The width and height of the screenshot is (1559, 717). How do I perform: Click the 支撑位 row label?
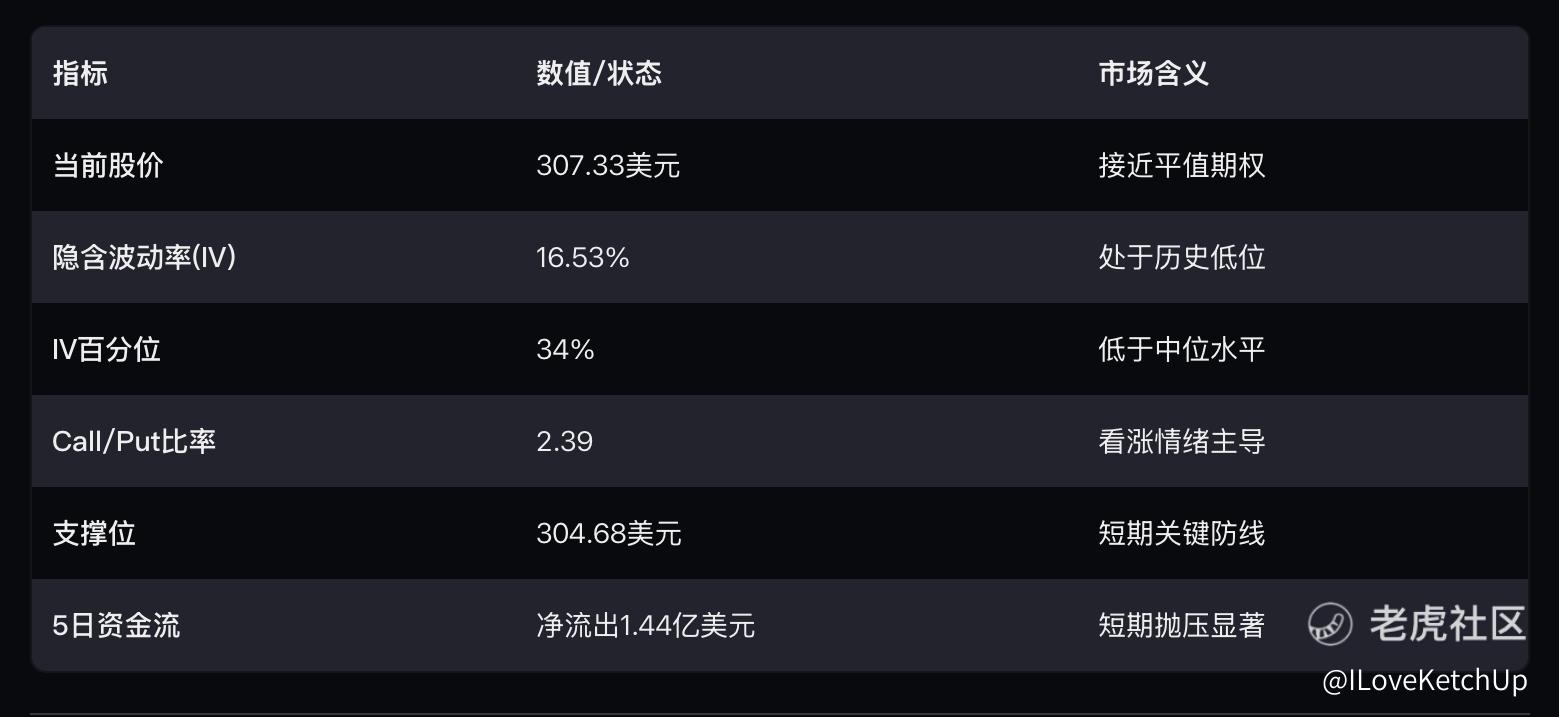[x=94, y=533]
